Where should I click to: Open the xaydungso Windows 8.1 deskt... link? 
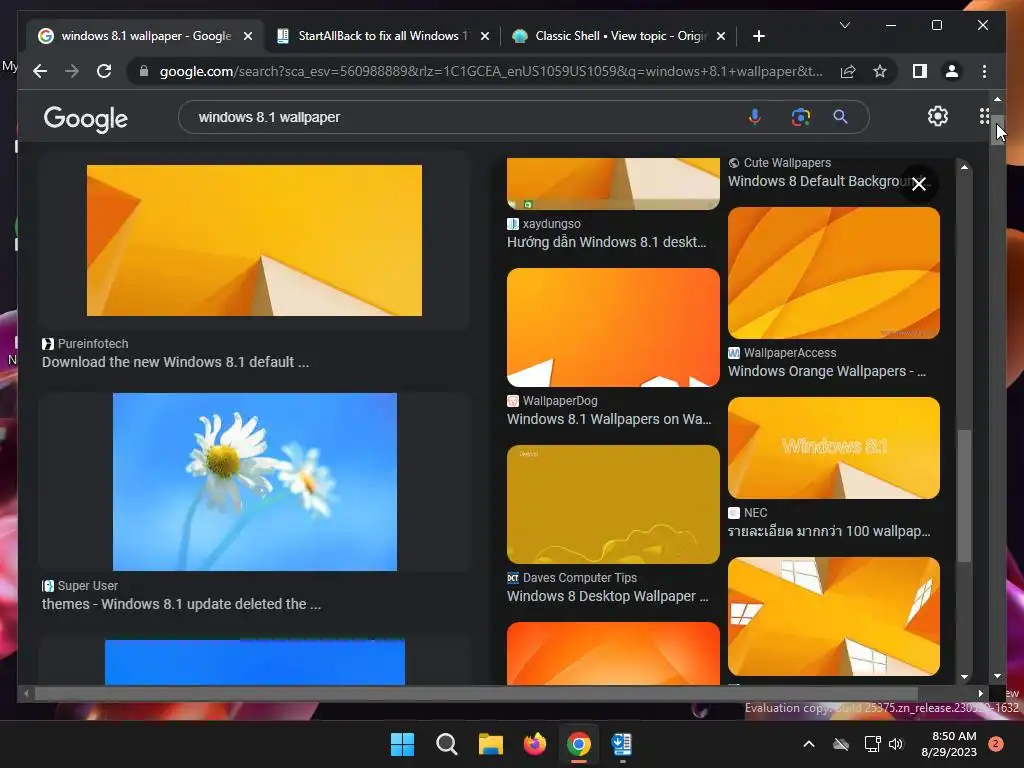[x=606, y=242]
